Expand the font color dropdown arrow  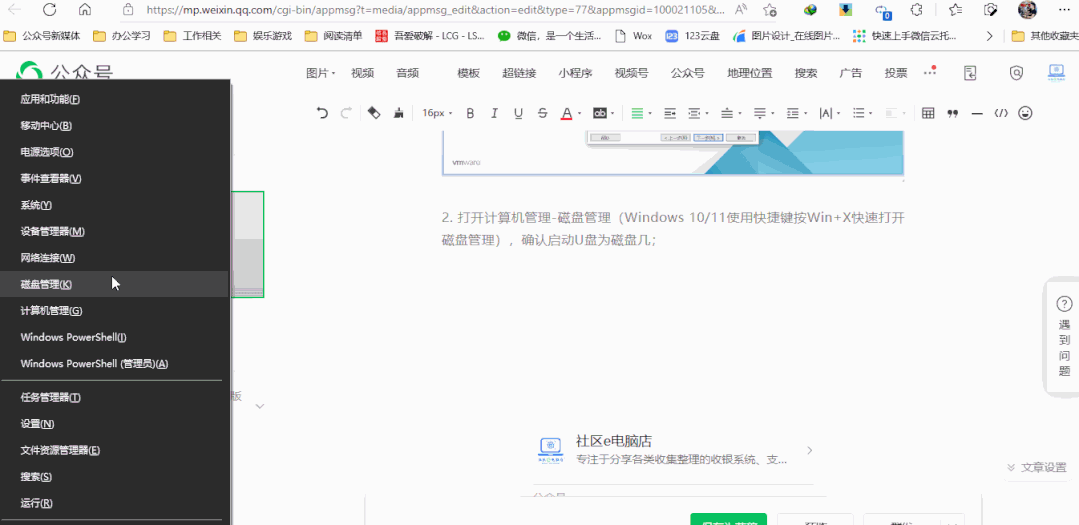point(579,114)
